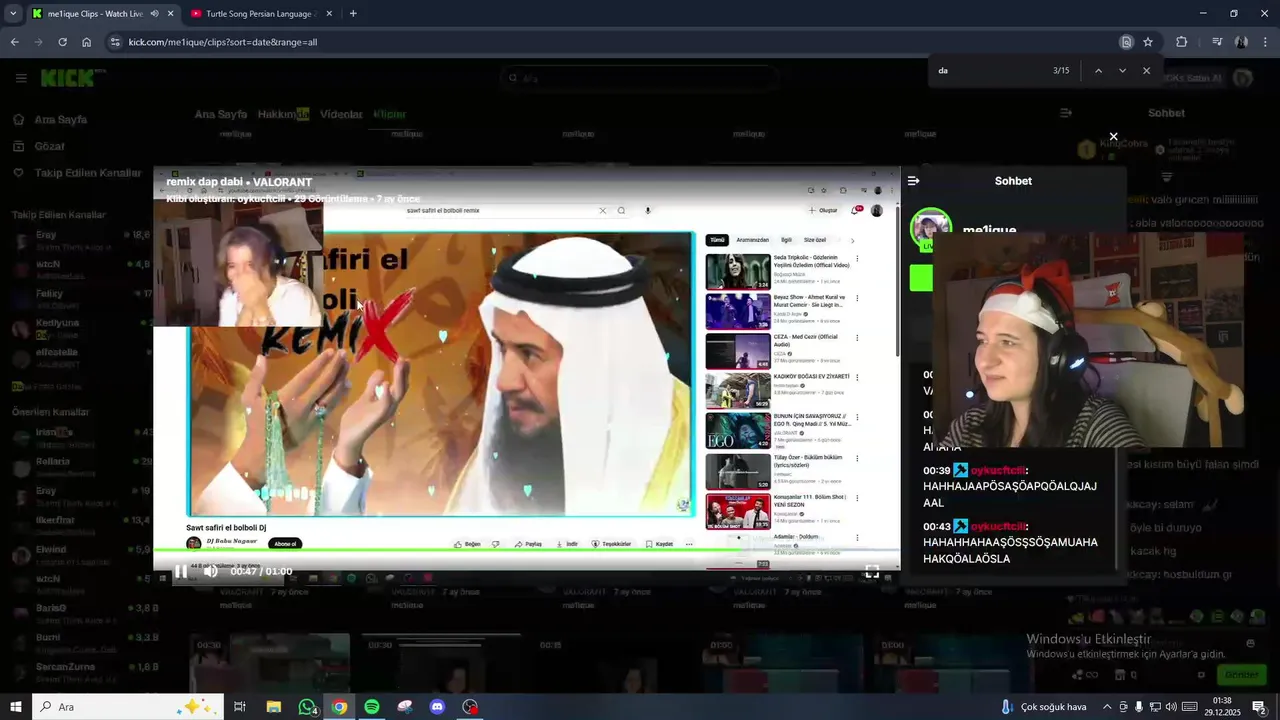Click the background Gönder send button
Screen dimensions: 1280x720
click(1242, 675)
